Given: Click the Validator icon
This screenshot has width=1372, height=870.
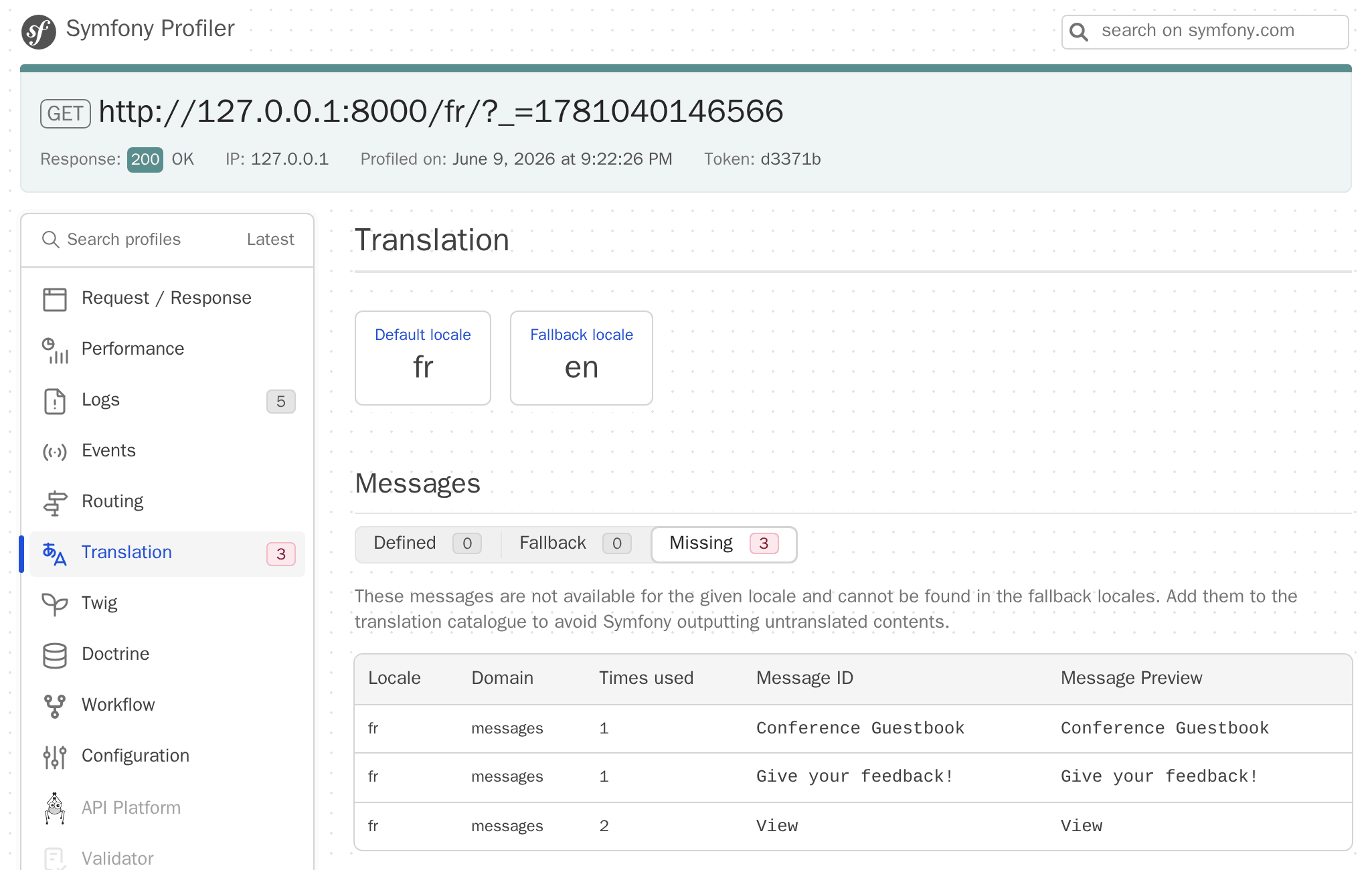Looking at the screenshot, I should click(55, 859).
